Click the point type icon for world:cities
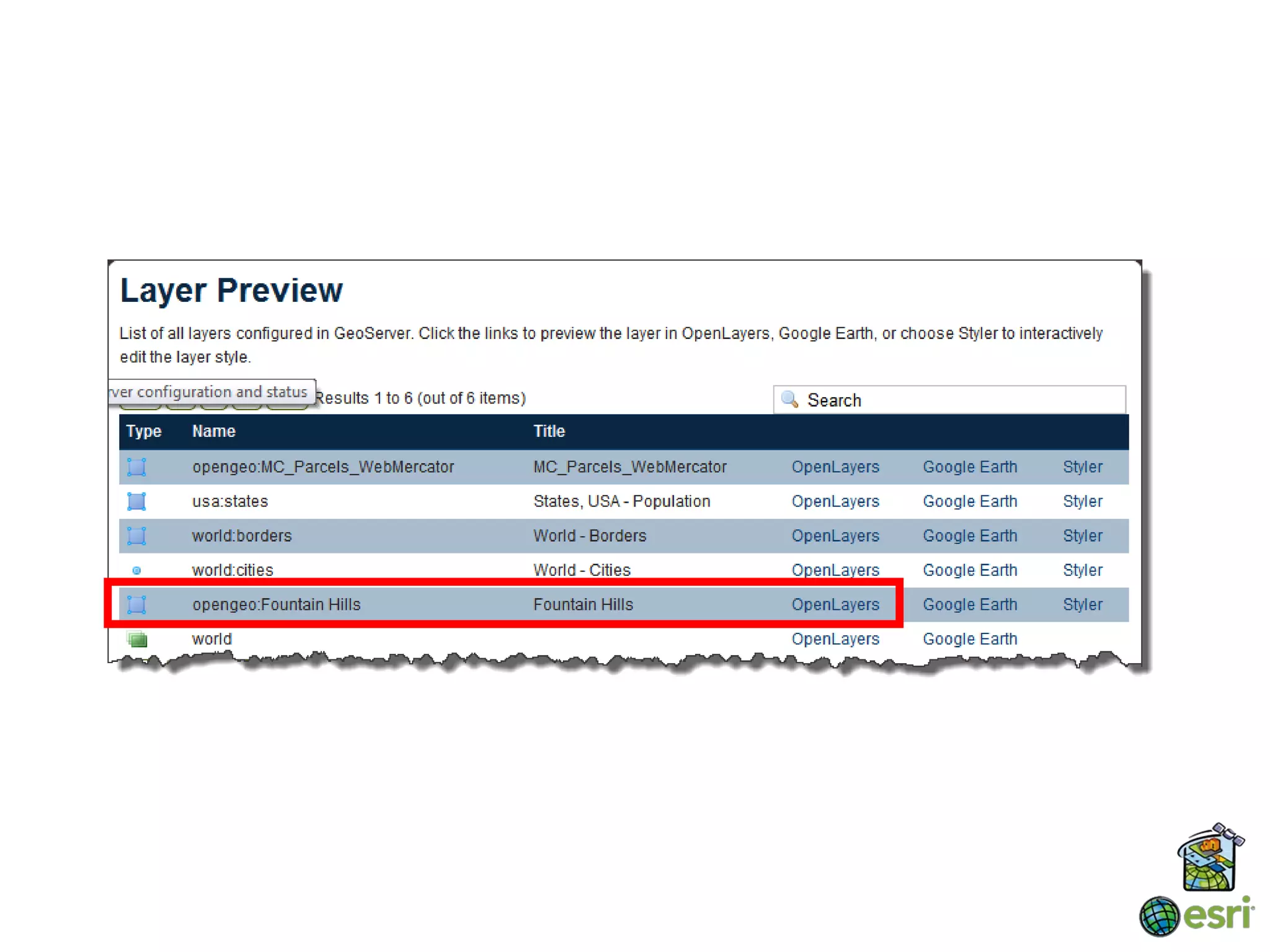This screenshot has height=952, width=1270. (x=136, y=570)
